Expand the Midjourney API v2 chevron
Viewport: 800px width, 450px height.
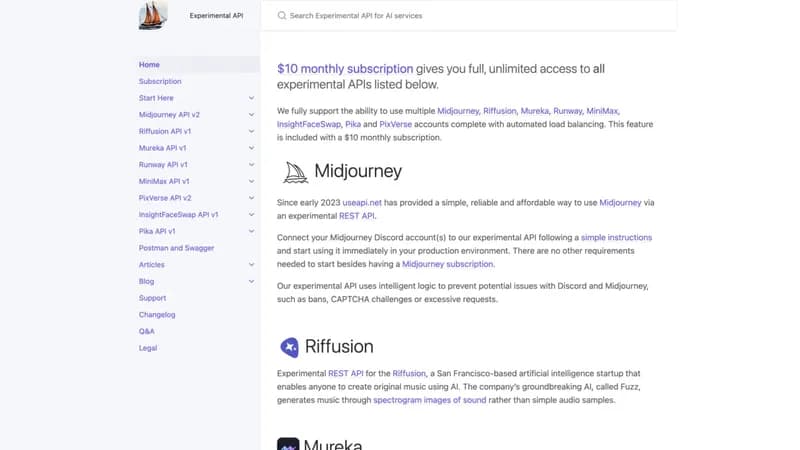coord(251,115)
